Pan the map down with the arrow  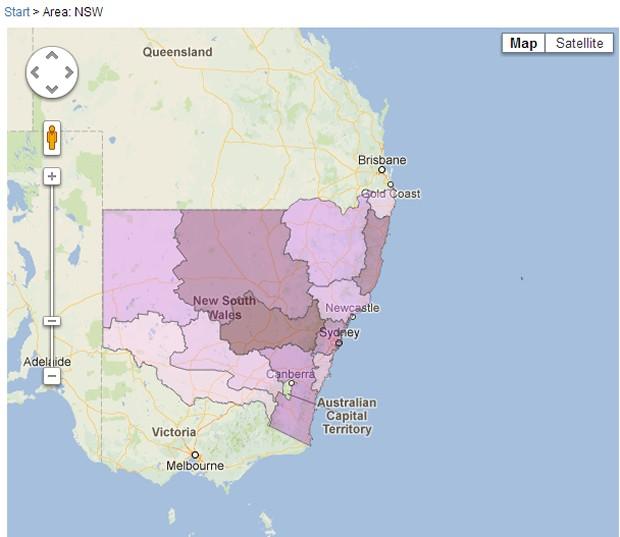(52, 89)
